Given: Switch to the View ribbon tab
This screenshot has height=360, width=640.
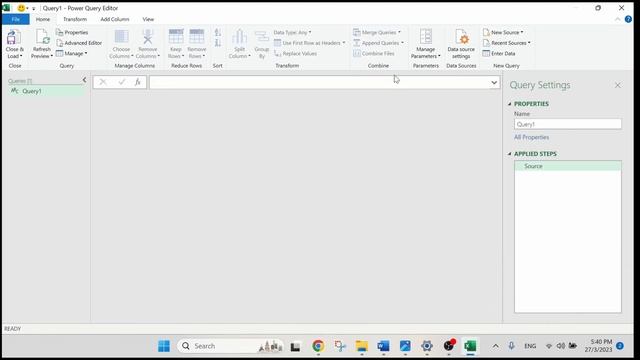Looking at the screenshot, I should click(148, 19).
